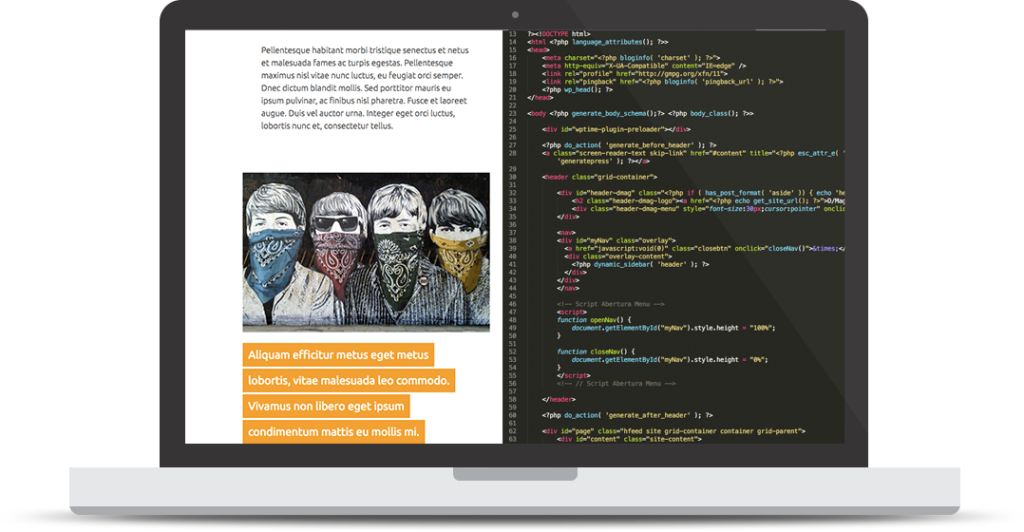Click the heading 'condimentum mattis eu mollis mi.'
The width and height of the screenshot is (1024, 532).
point(334,431)
